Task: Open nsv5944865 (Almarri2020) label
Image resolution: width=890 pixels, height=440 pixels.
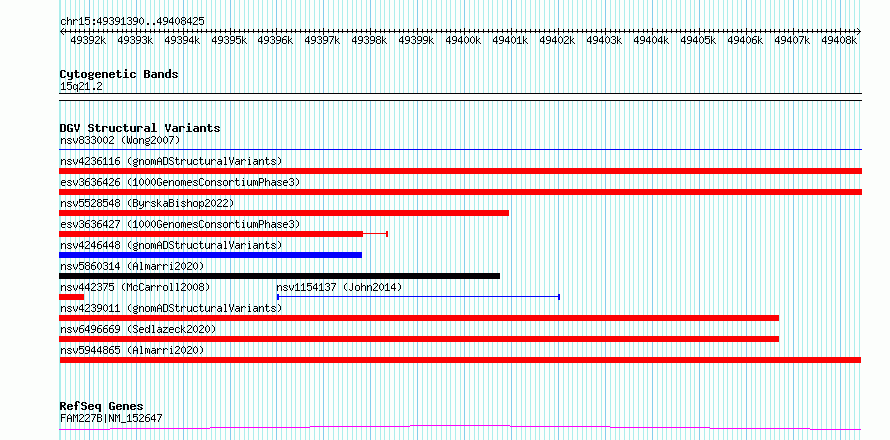Action: (x=132, y=350)
